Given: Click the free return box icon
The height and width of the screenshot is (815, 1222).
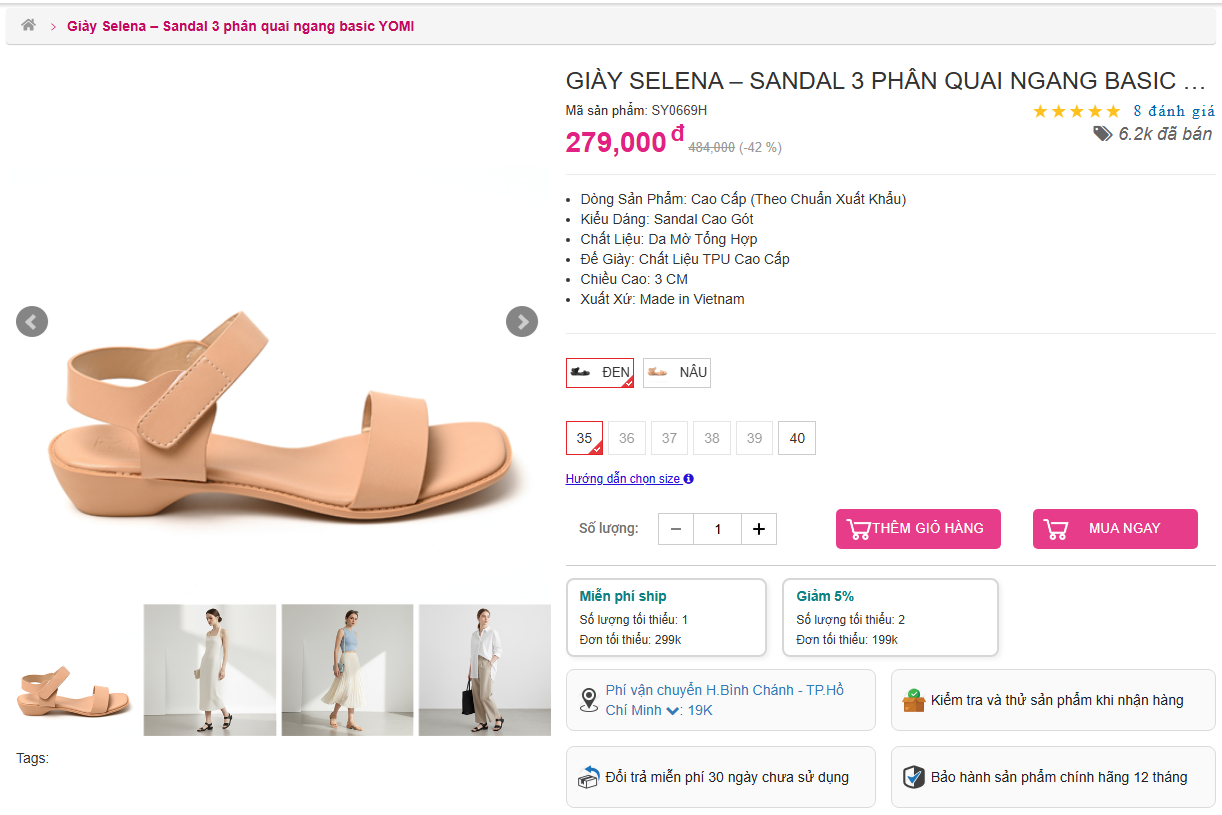Looking at the screenshot, I should (x=588, y=777).
